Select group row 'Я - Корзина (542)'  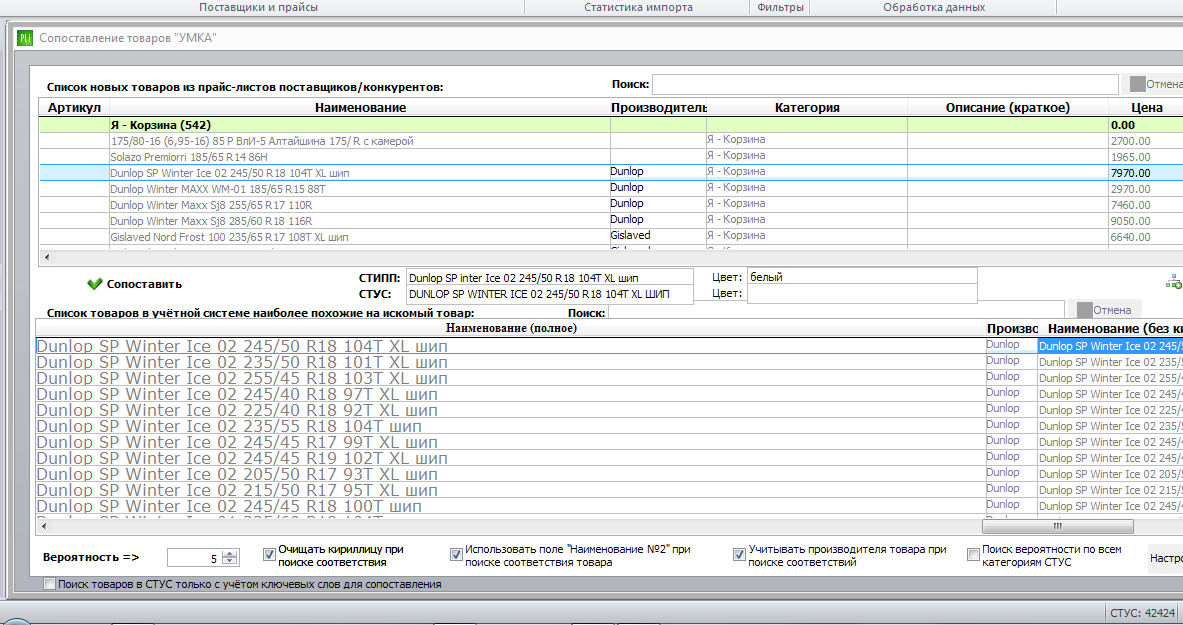point(611,125)
